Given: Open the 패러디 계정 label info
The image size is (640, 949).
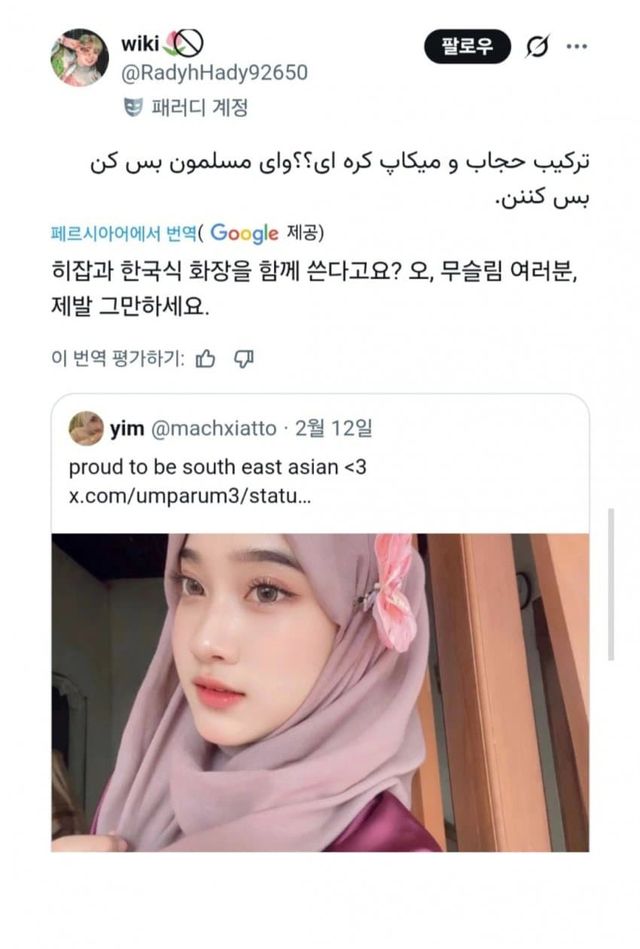Looking at the screenshot, I should click(x=200, y=108).
